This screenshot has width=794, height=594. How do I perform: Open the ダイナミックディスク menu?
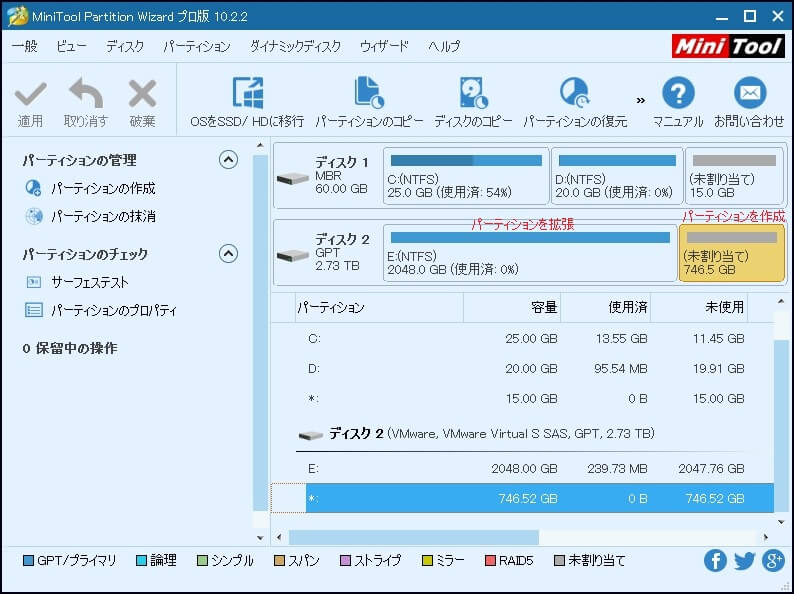[x=295, y=46]
